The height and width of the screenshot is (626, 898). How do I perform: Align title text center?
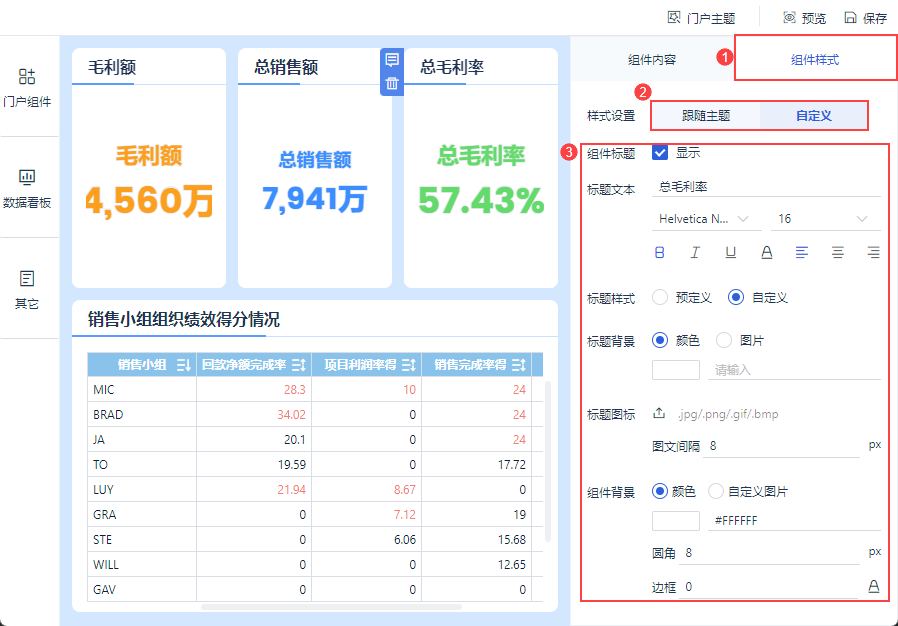click(x=838, y=253)
